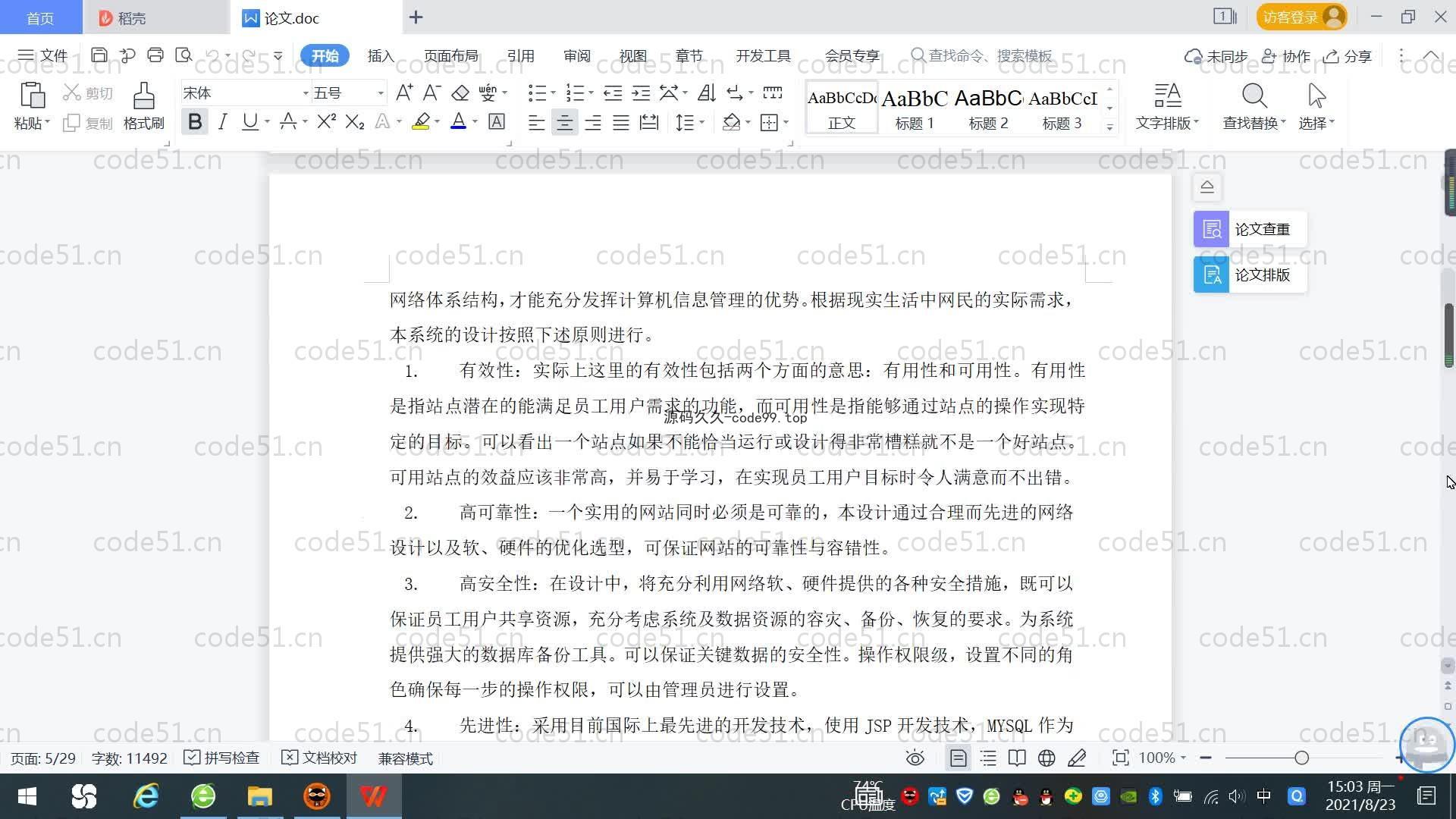Viewport: 1456px width, 819px height.
Task: Click the sort icon in paragraph group
Action: pyautogui.click(x=707, y=93)
